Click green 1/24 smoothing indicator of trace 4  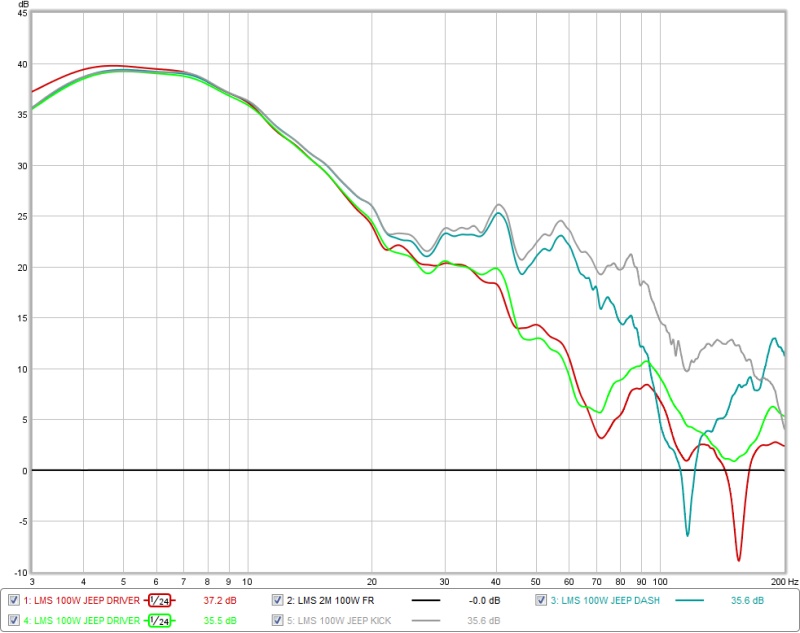pos(160,620)
